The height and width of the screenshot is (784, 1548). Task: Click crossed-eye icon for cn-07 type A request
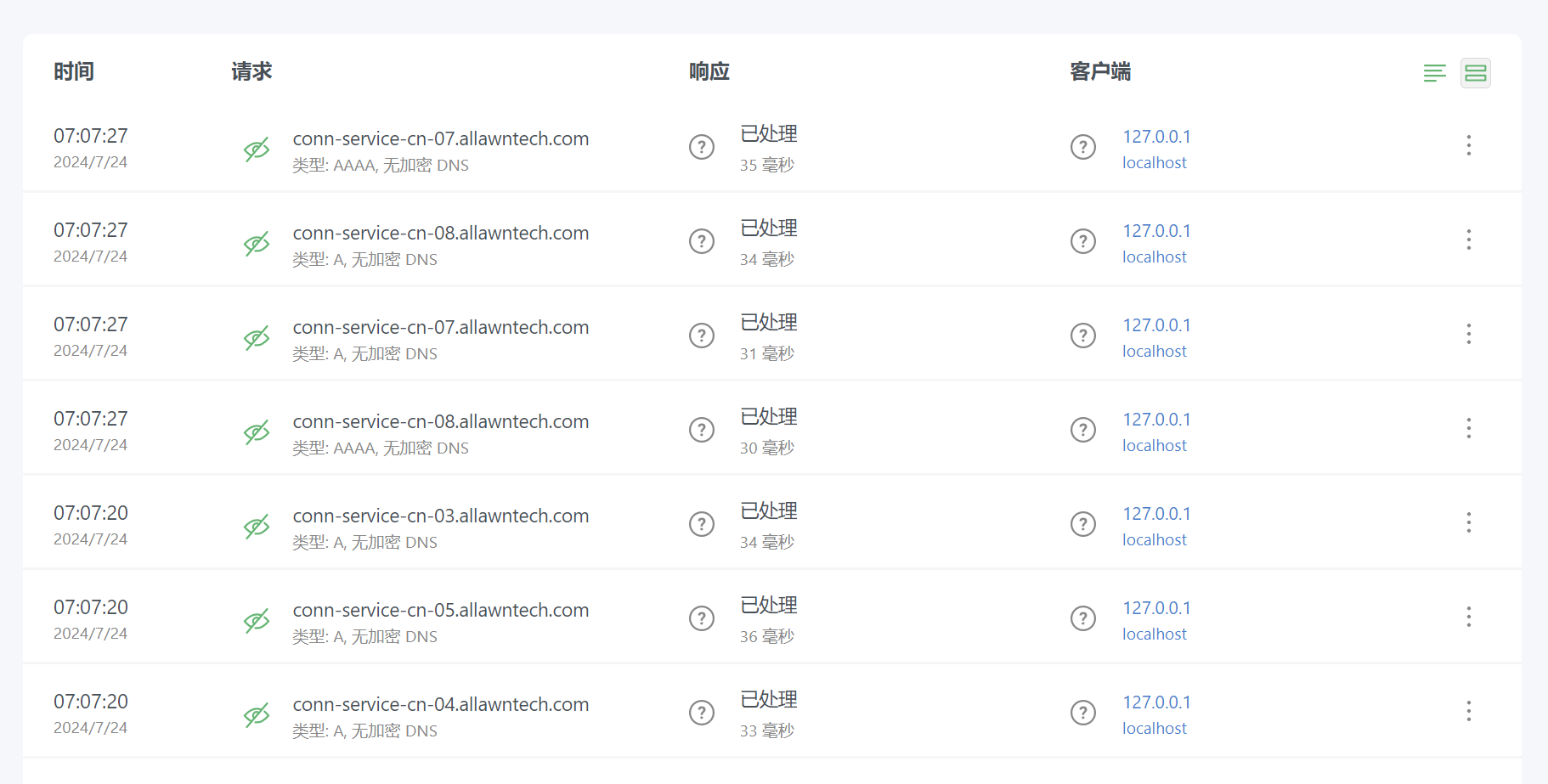coord(257,338)
